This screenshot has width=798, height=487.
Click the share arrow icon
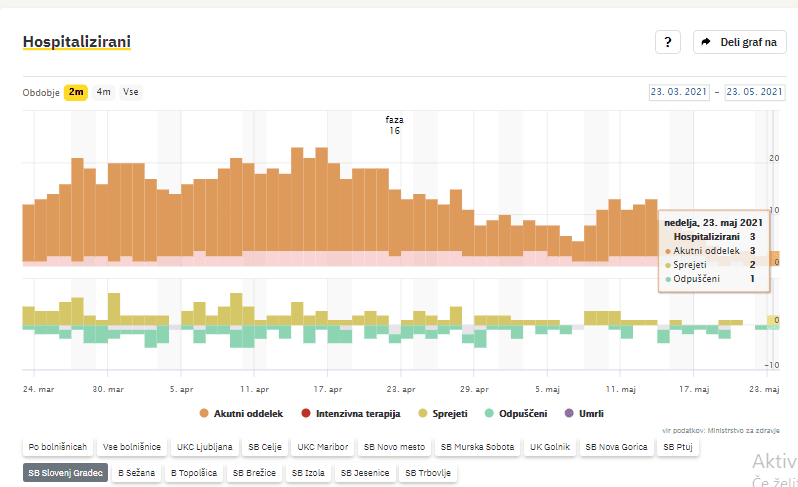(x=706, y=42)
